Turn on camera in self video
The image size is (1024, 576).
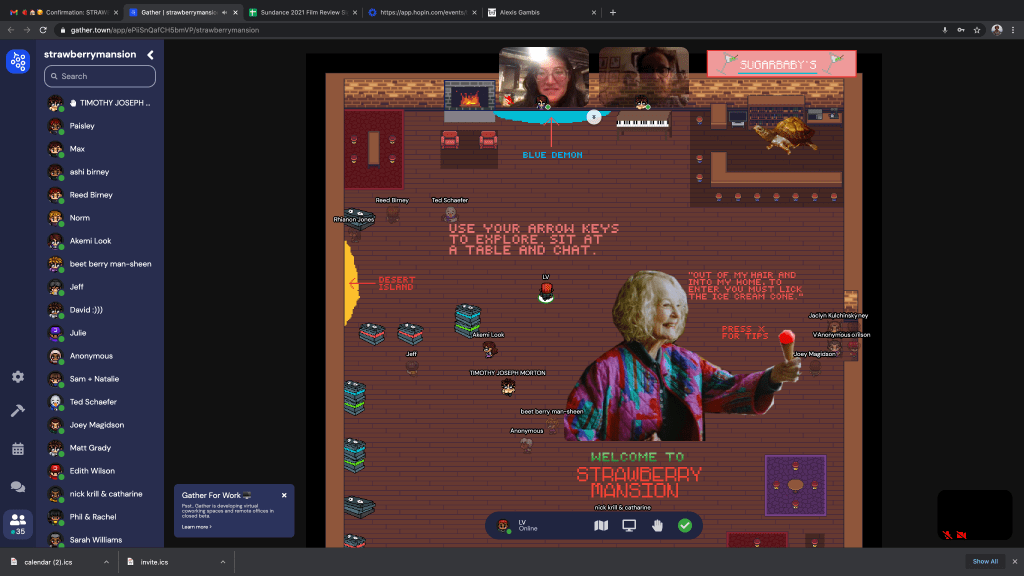coord(962,535)
